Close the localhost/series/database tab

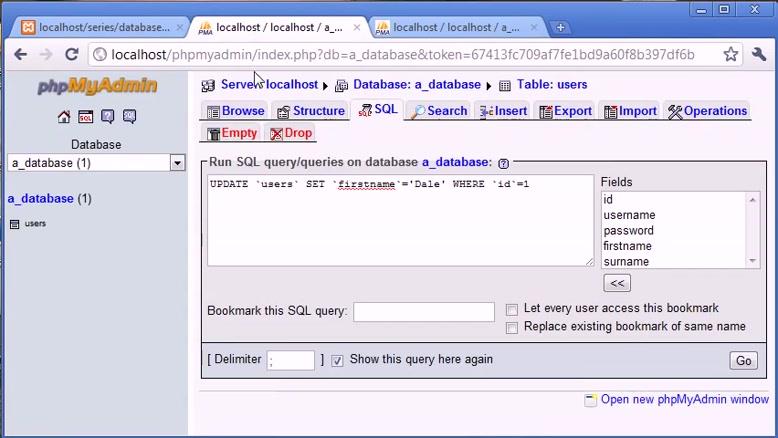coord(180,28)
